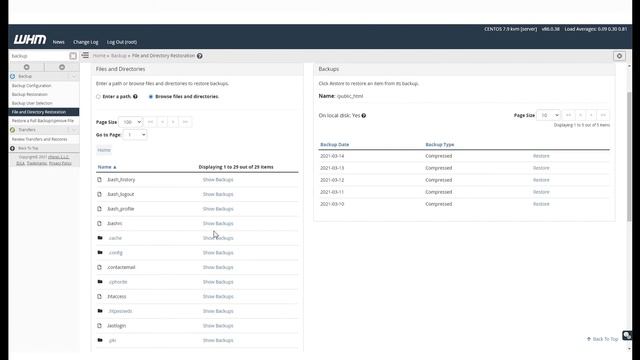The width and height of the screenshot is (640, 360).
Task: Restore the 2021-03-13 backup
Action: click(541, 168)
